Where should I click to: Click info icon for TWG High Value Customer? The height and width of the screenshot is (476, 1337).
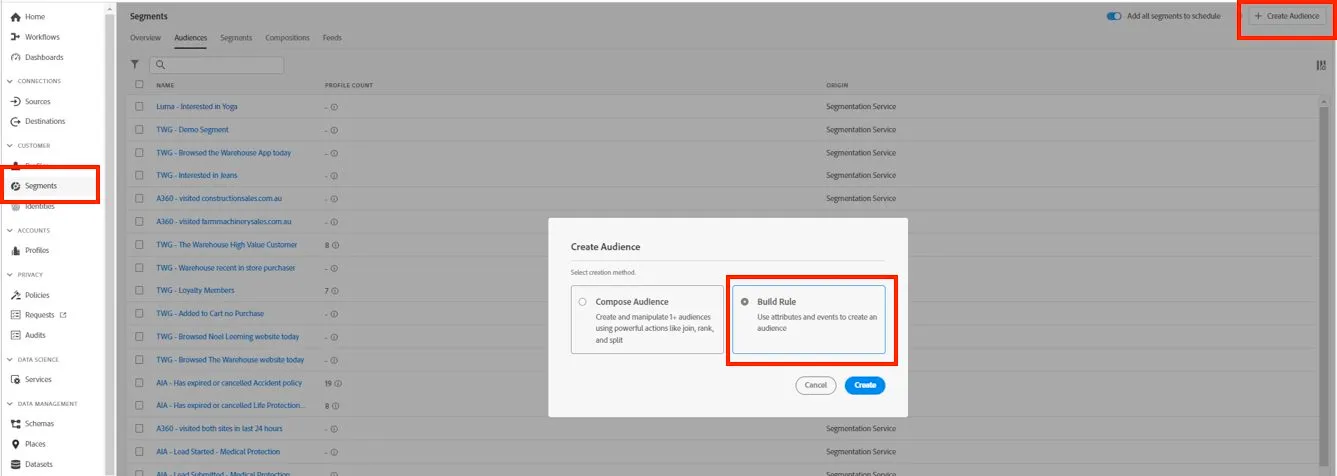tap(336, 245)
